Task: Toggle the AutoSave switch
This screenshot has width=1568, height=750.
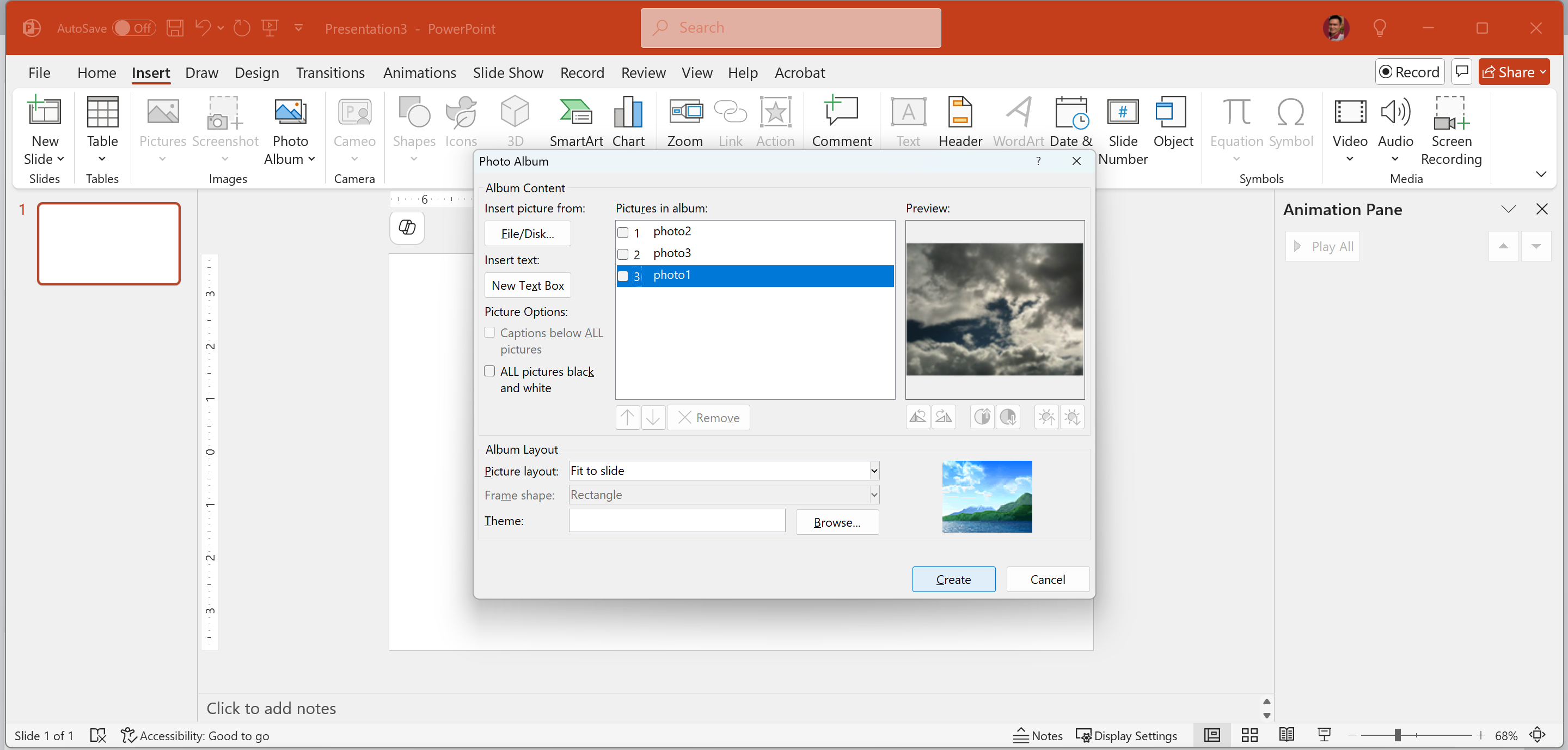Action: pyautogui.click(x=134, y=28)
